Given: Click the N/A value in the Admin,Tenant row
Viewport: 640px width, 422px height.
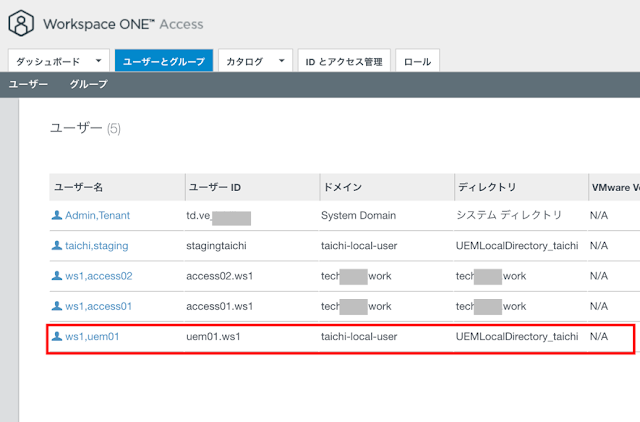Looking at the screenshot, I should click(599, 215).
